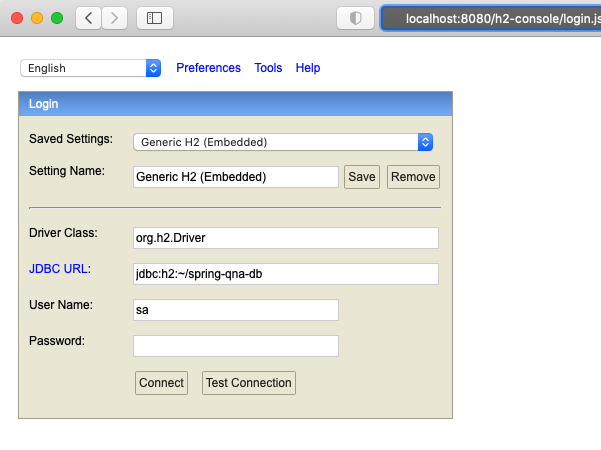Open the Preferences link
601x450 pixels.
click(x=209, y=68)
